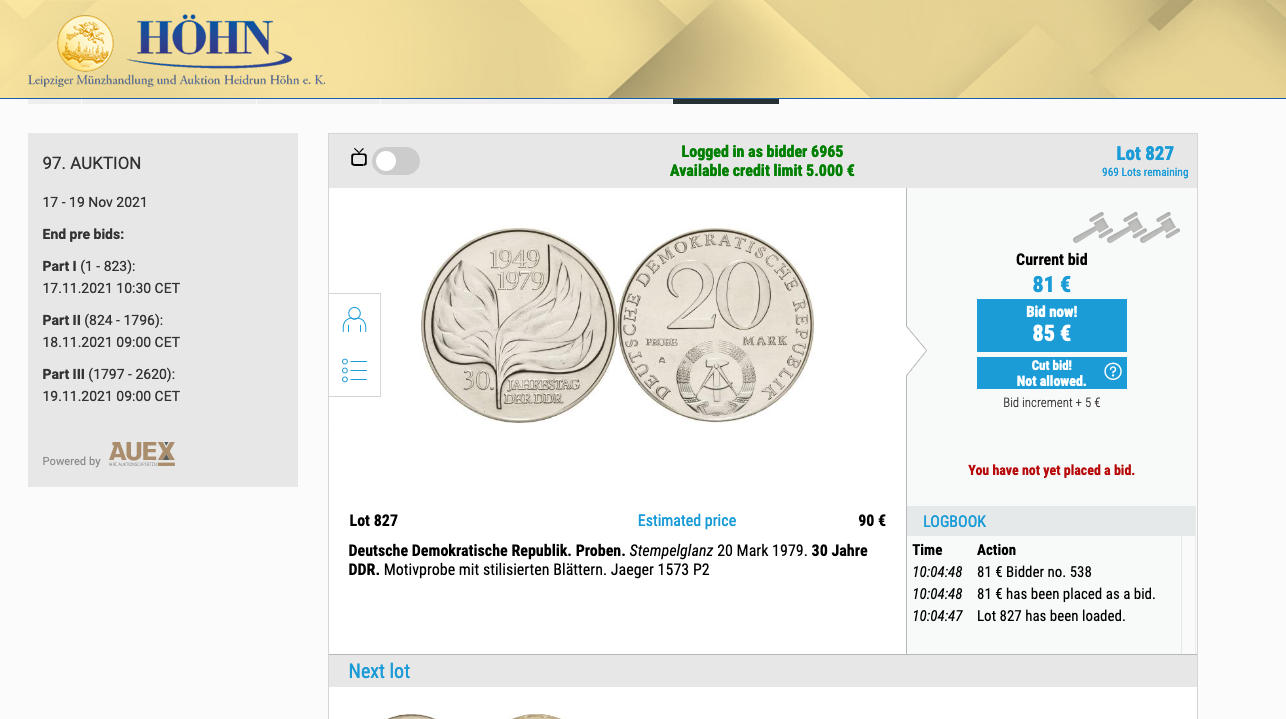Click the 20 Mark coin image

point(716,324)
